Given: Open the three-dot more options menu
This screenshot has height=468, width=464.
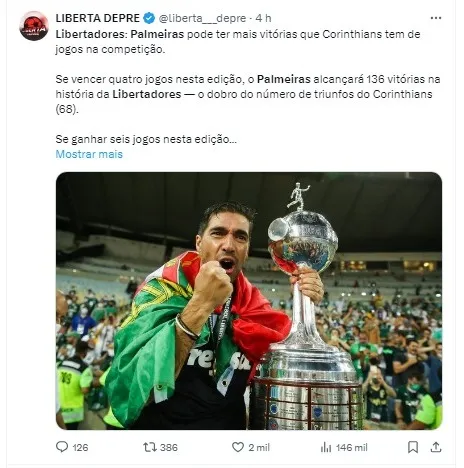Looking at the screenshot, I should (436, 18).
